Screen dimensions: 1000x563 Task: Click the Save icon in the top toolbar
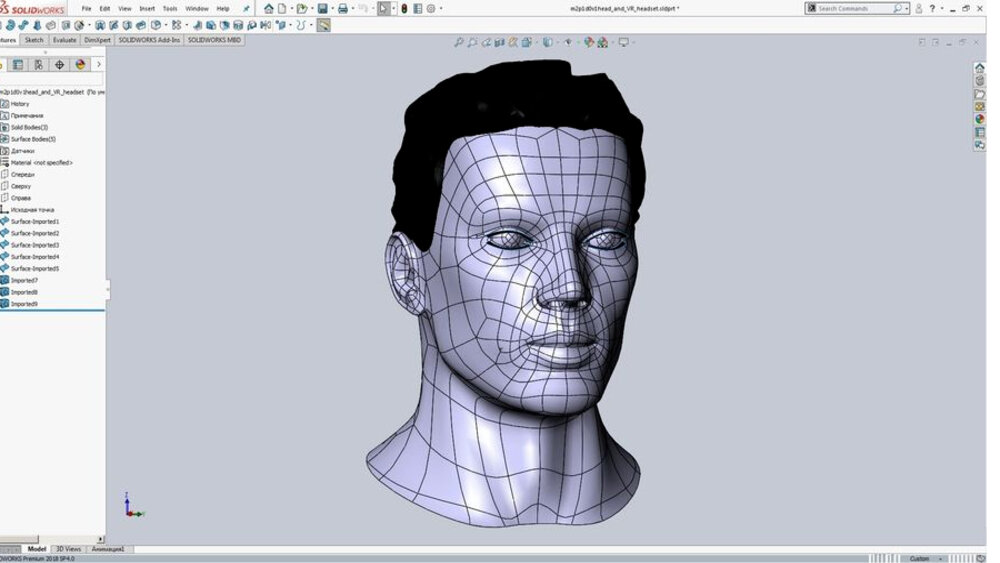click(322, 8)
